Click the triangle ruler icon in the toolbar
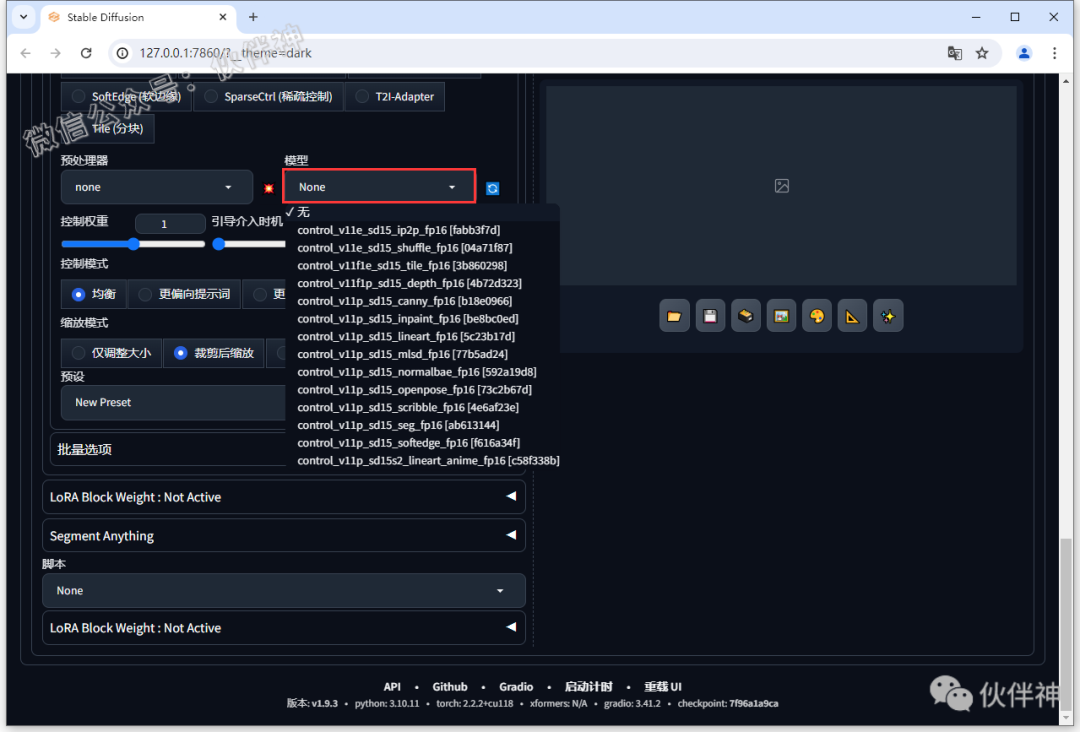This screenshot has width=1080, height=732. coord(852,315)
